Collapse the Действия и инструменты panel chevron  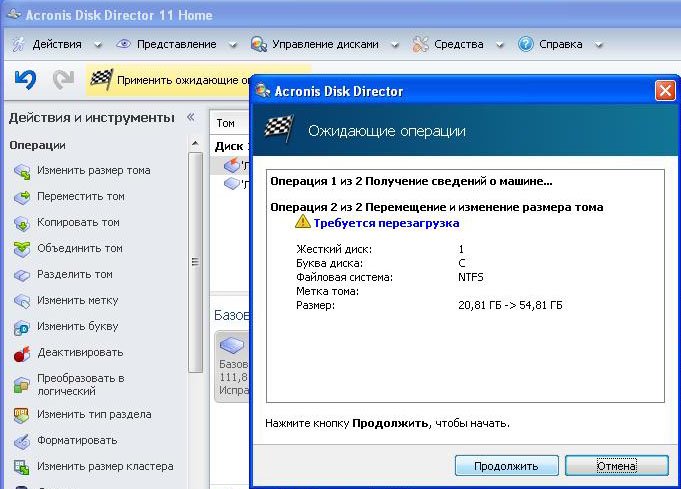[x=190, y=117]
